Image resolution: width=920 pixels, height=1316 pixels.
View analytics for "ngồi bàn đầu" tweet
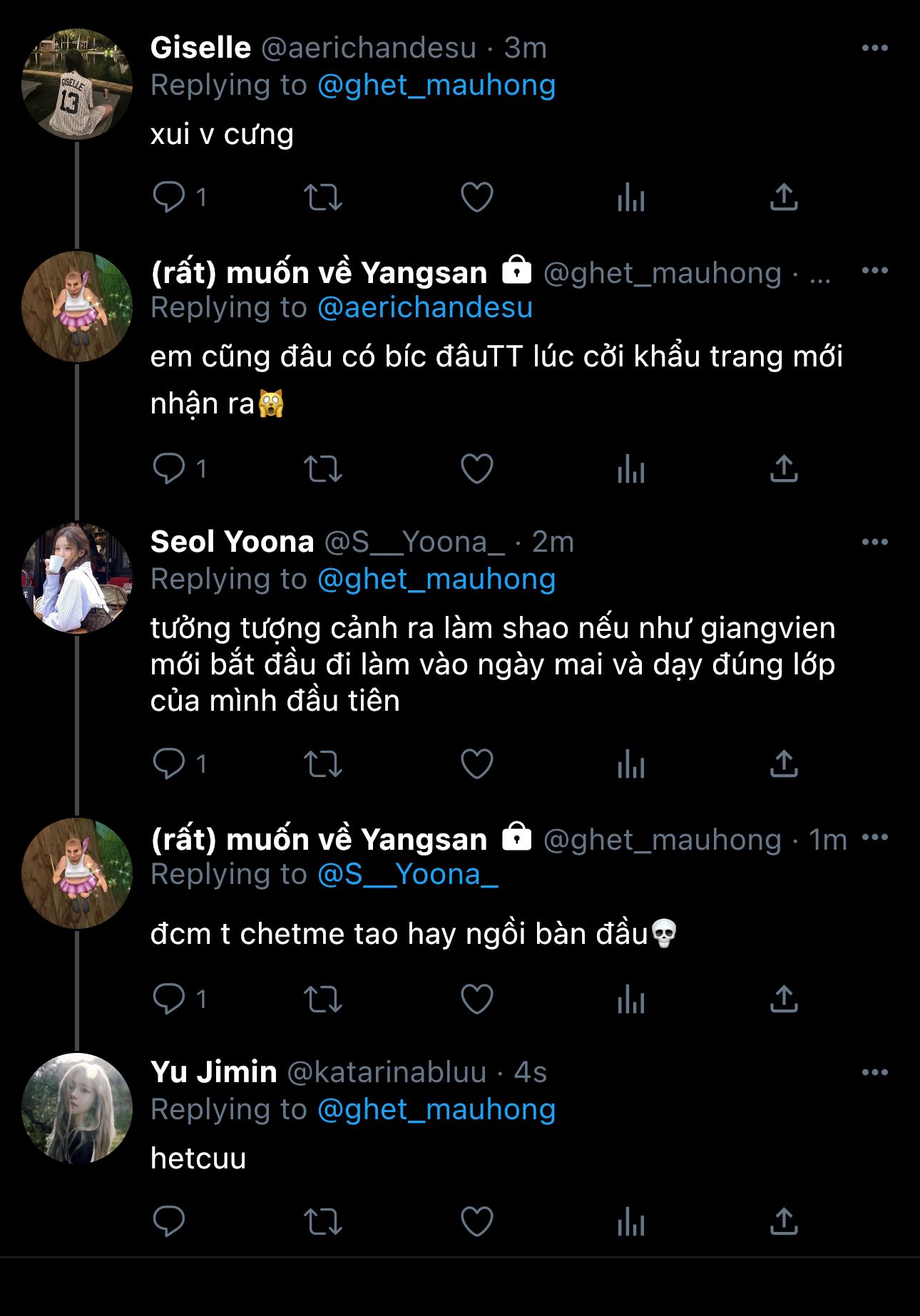631,999
